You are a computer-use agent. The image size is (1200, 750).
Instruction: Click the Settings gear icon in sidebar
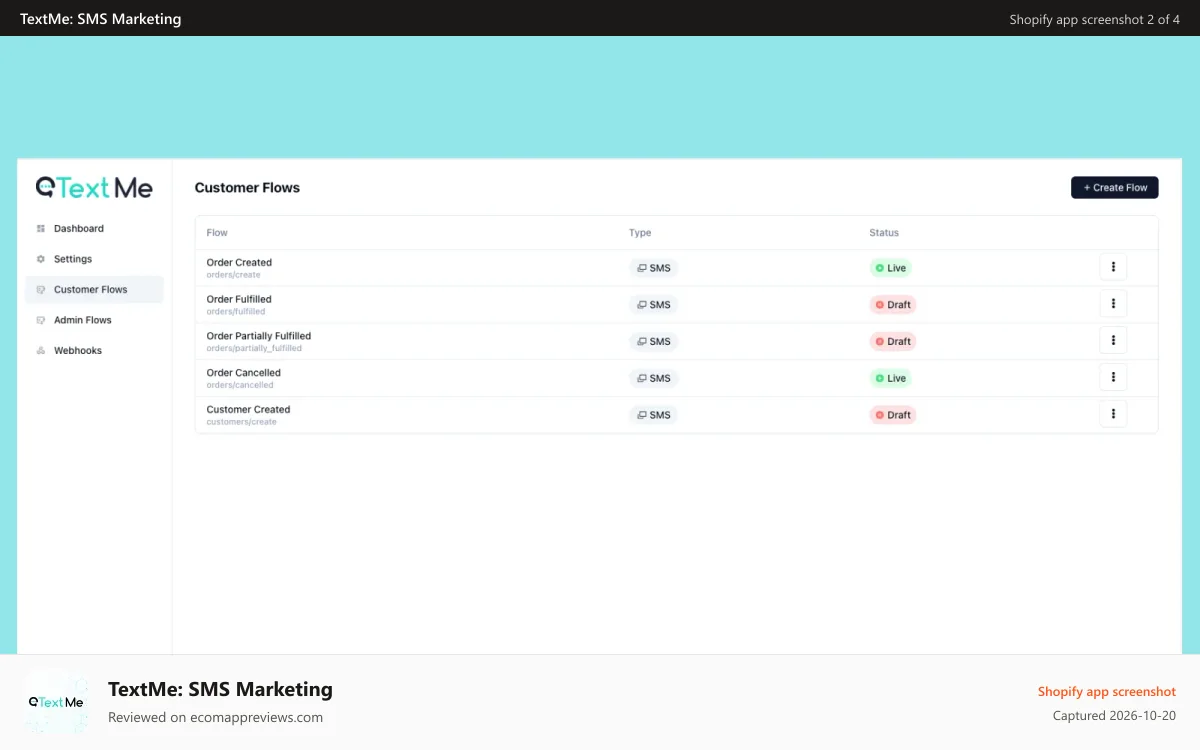tap(41, 259)
